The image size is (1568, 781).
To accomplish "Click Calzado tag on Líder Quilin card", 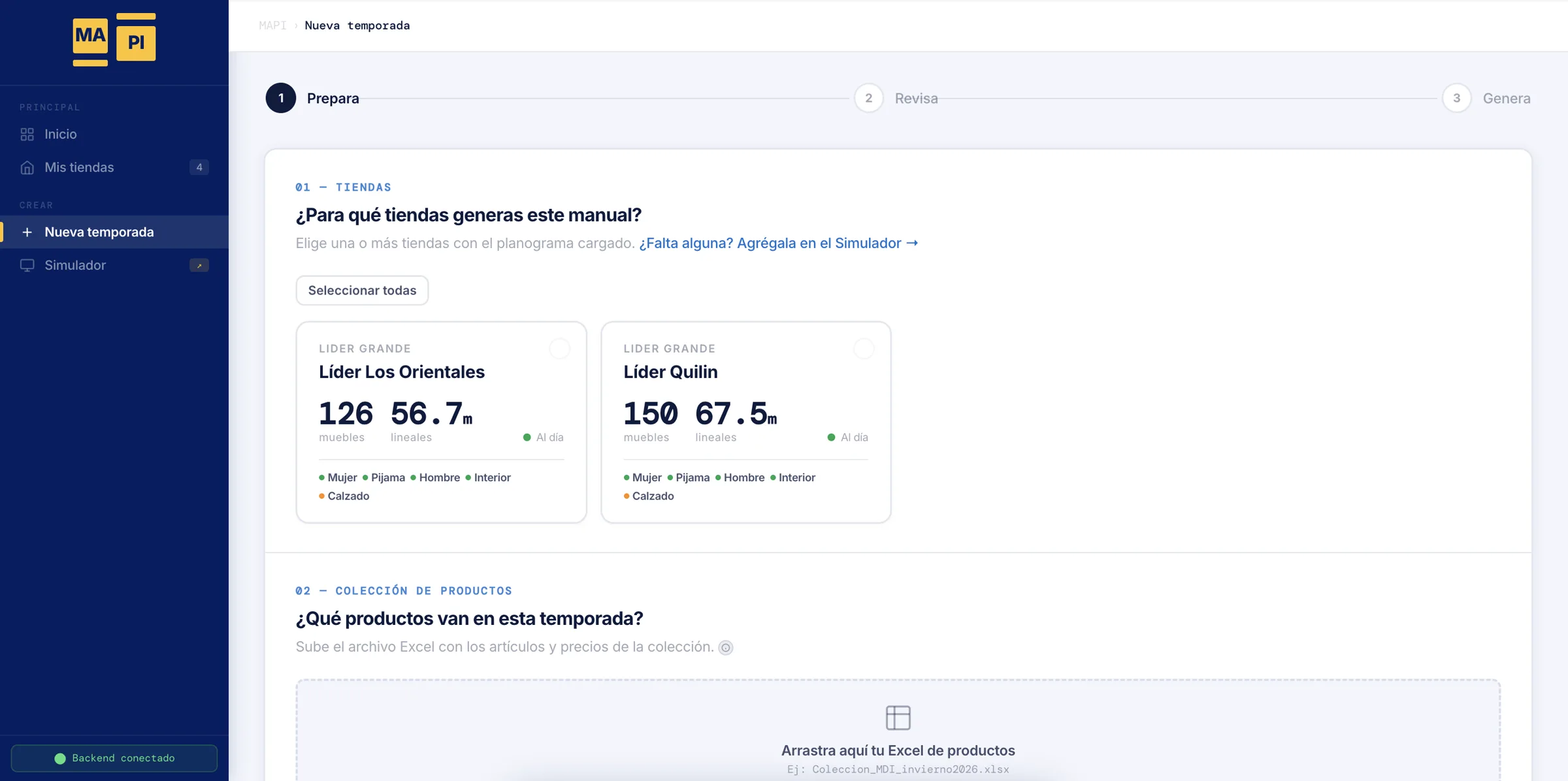I will click(x=649, y=496).
